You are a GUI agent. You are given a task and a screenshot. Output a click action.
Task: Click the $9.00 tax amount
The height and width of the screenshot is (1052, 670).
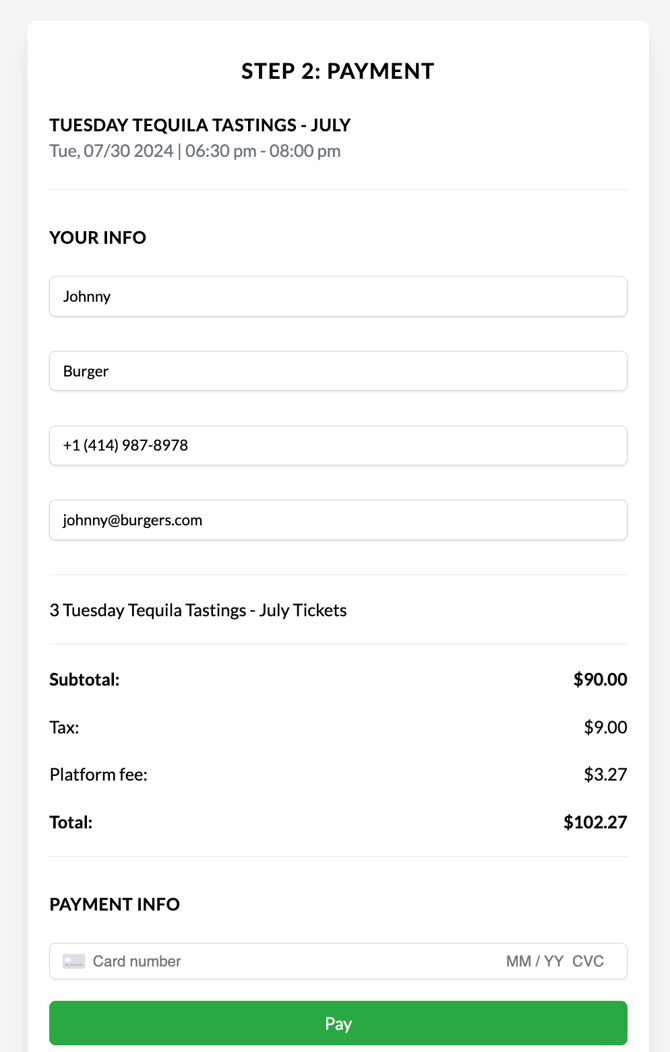point(605,727)
